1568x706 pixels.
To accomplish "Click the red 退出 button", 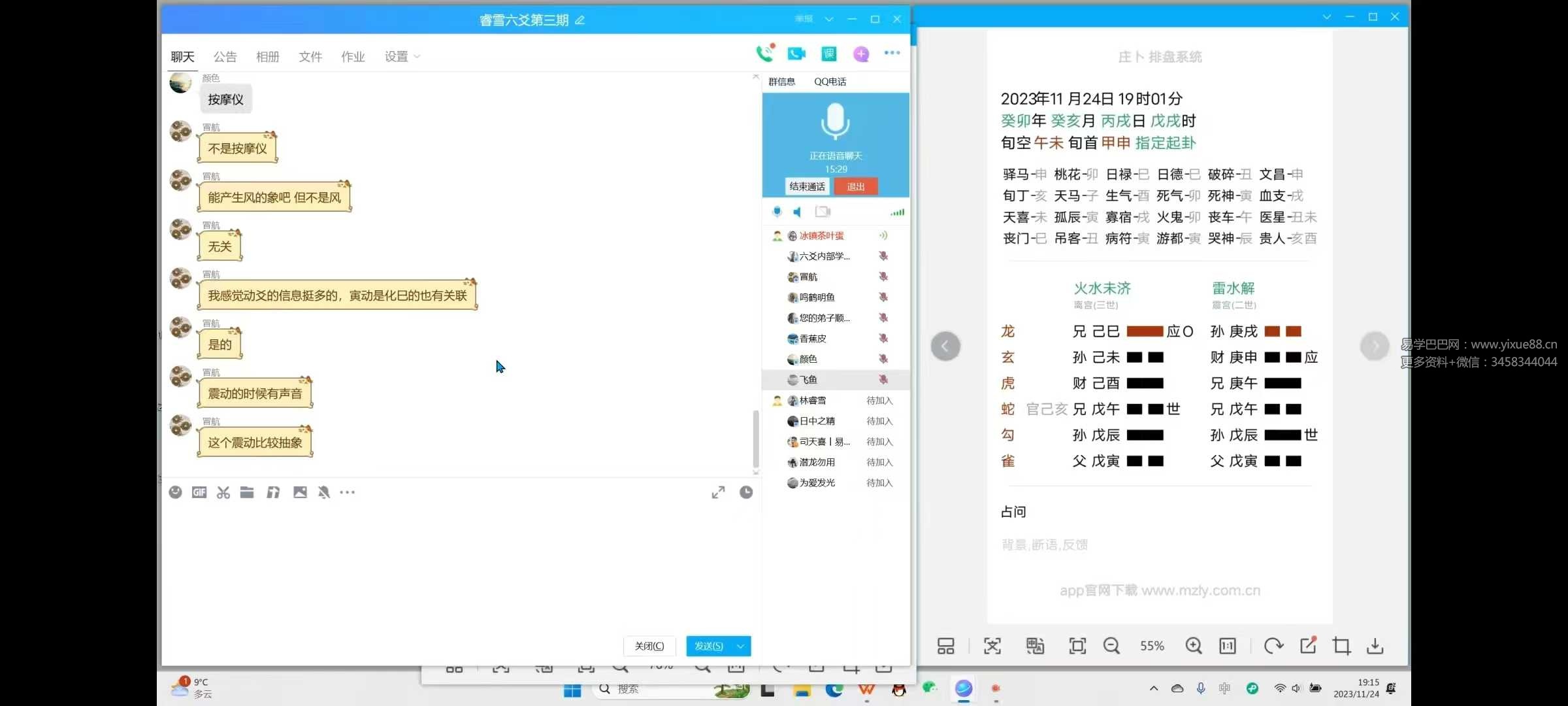I will (856, 186).
